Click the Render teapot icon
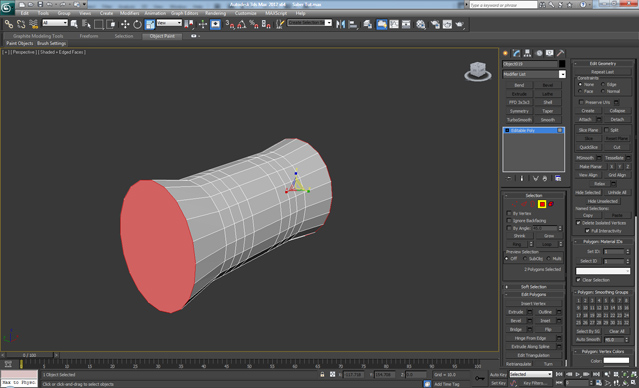The height and width of the screenshot is (388, 639). tap(460, 24)
